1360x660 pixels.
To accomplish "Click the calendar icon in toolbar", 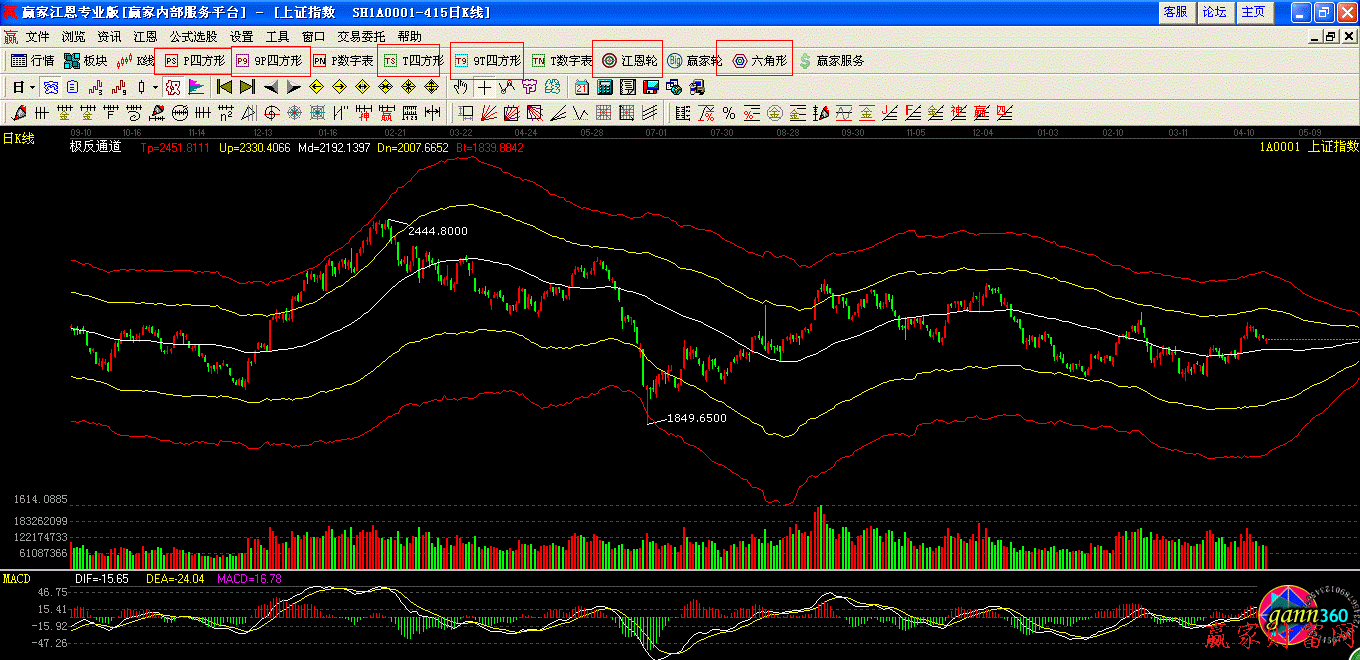I will pyautogui.click(x=582, y=87).
